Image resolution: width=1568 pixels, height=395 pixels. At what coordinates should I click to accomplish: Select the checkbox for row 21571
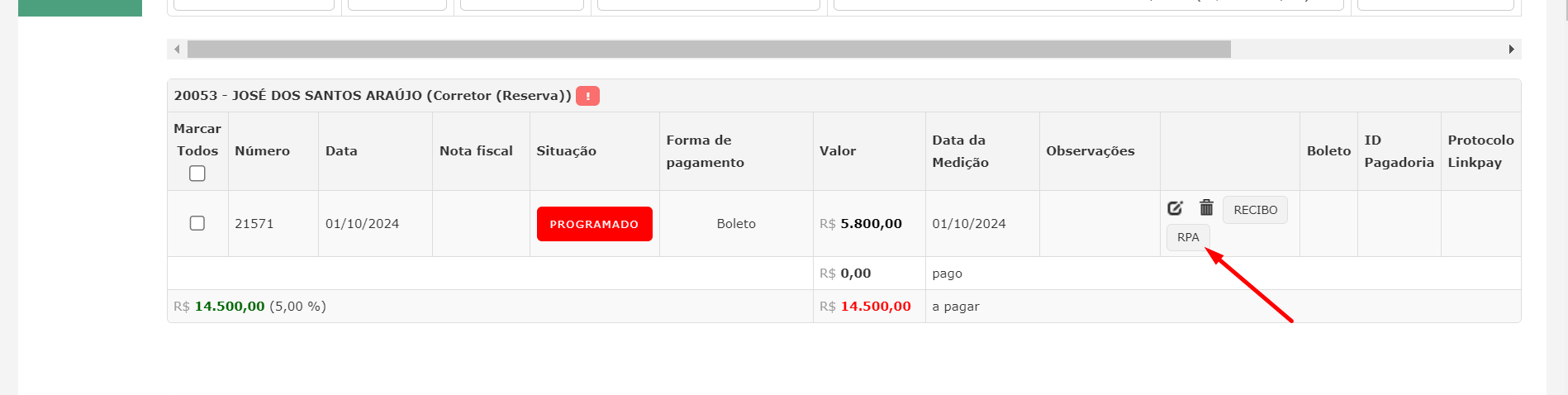pos(197,223)
